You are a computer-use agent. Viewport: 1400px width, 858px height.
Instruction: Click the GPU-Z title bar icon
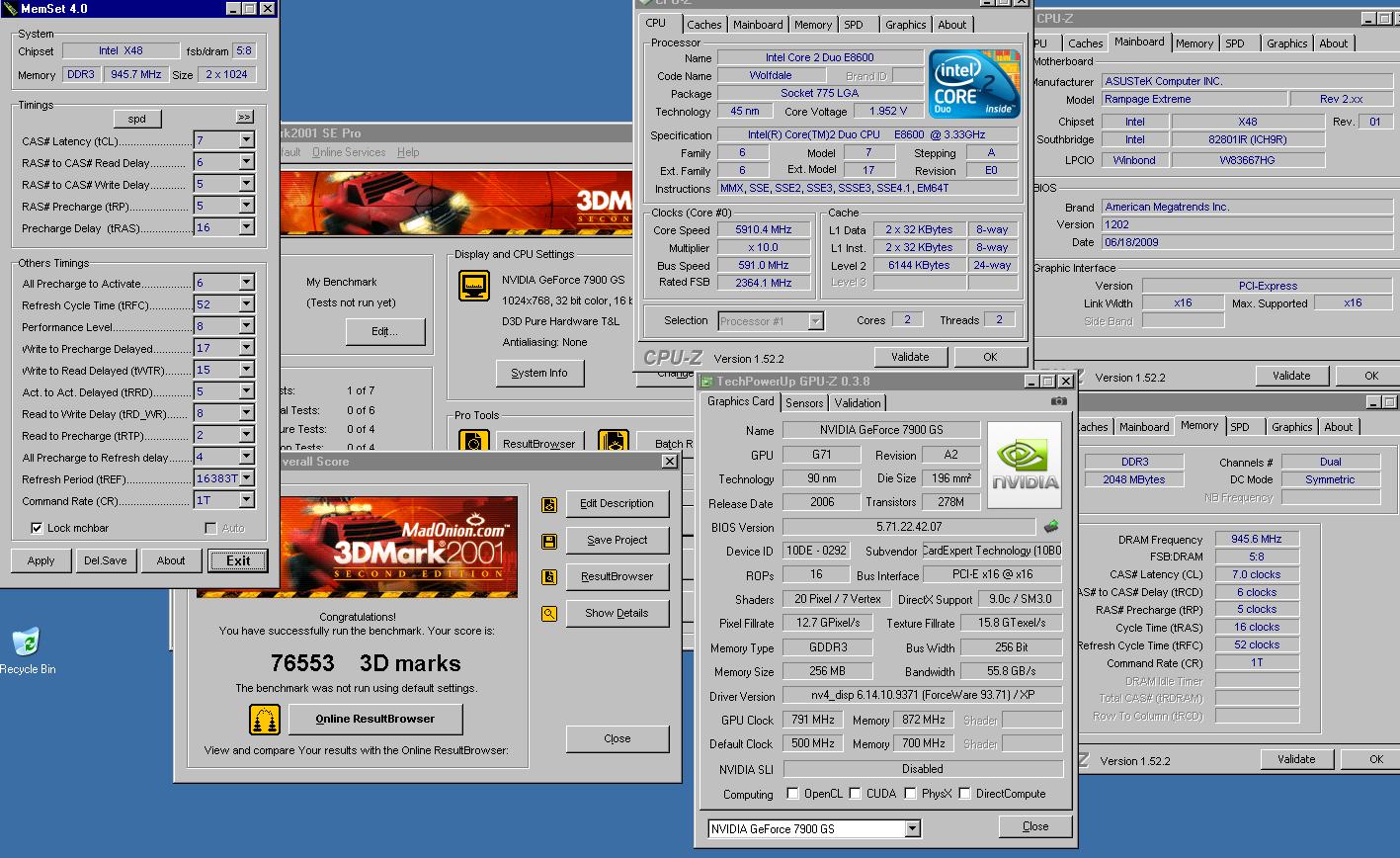[706, 382]
